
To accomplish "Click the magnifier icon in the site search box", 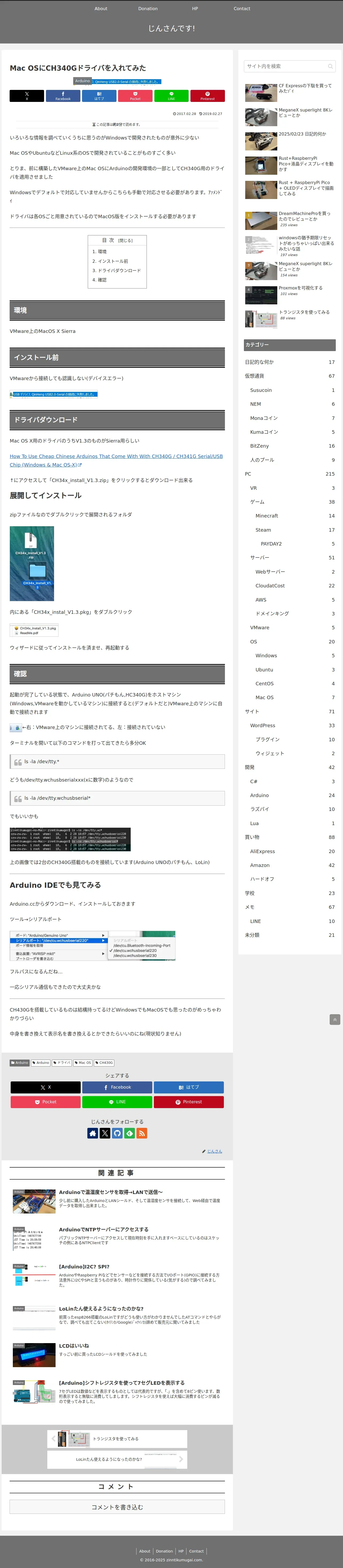I will point(330,66).
